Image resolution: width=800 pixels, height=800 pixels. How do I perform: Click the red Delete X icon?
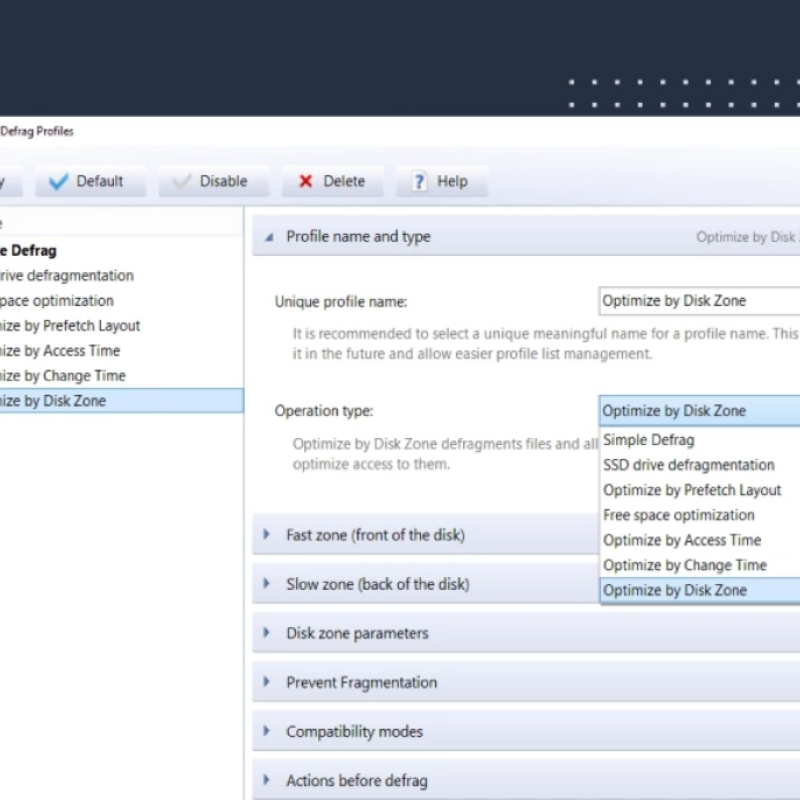305,181
